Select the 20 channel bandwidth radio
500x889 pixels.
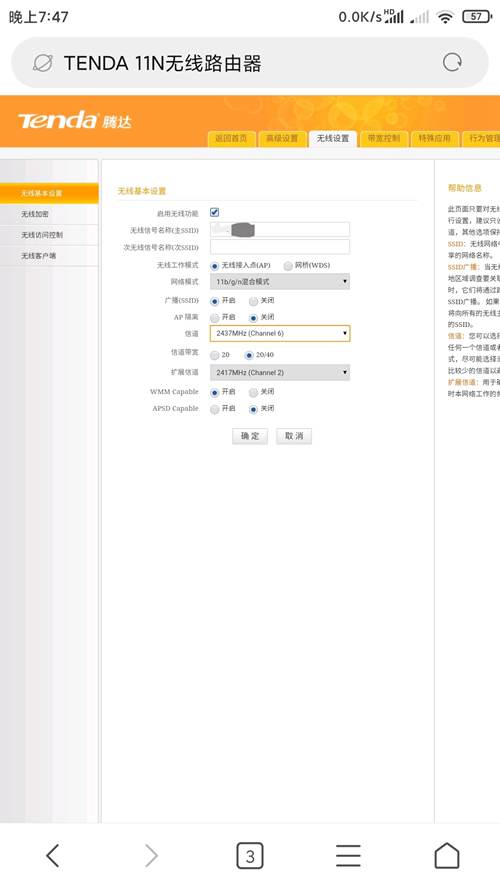point(215,355)
